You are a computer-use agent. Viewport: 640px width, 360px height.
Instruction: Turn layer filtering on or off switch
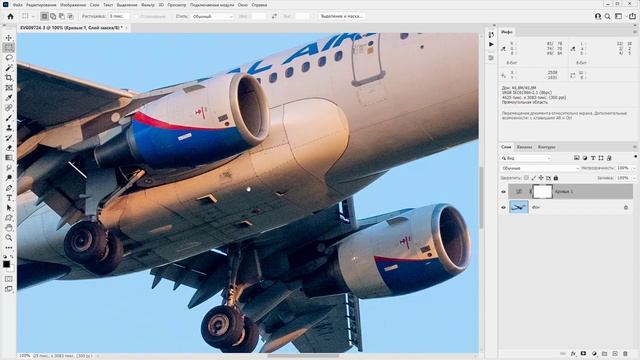[x=636, y=157]
